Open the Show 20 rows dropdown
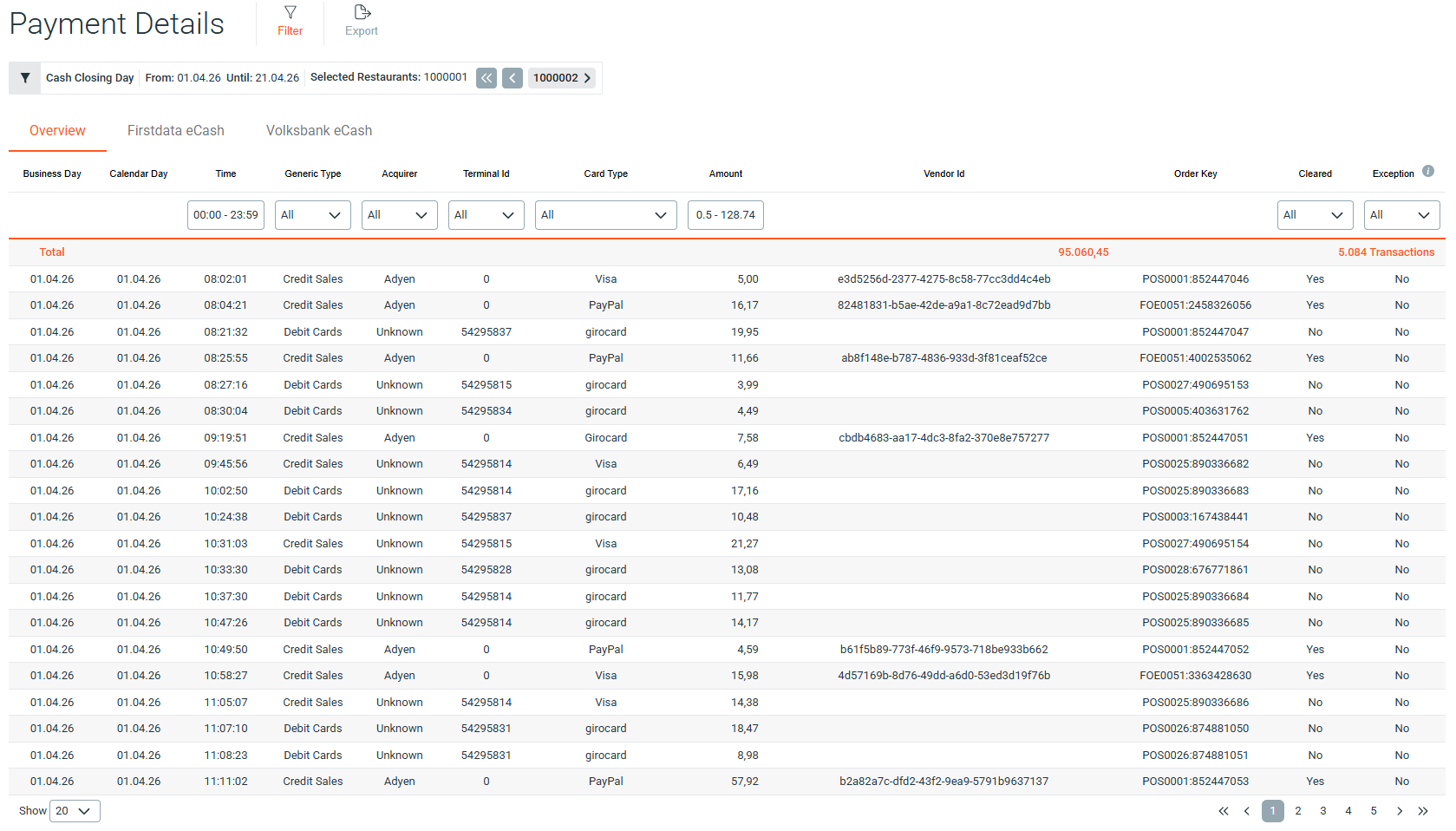Viewport: 1456px width, 831px height. [75, 811]
